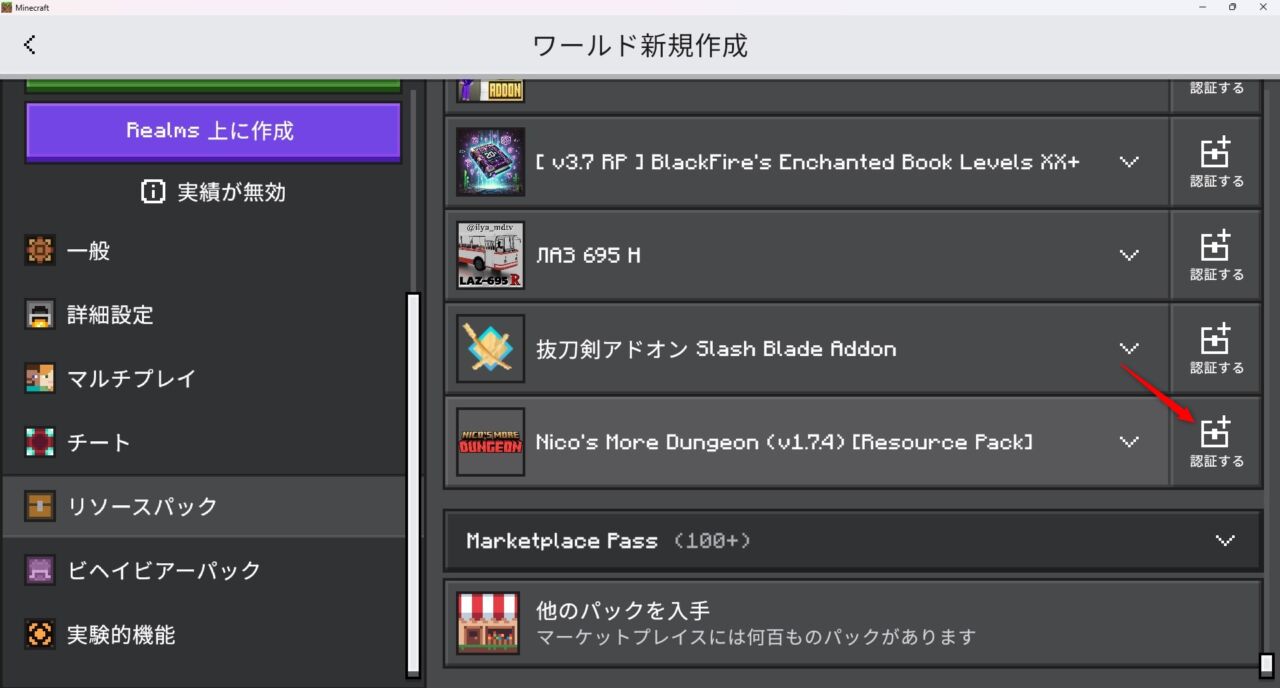The height and width of the screenshot is (688, 1280).
Task: Click the Nico's More Dungeon pack name
Action: click(784, 442)
